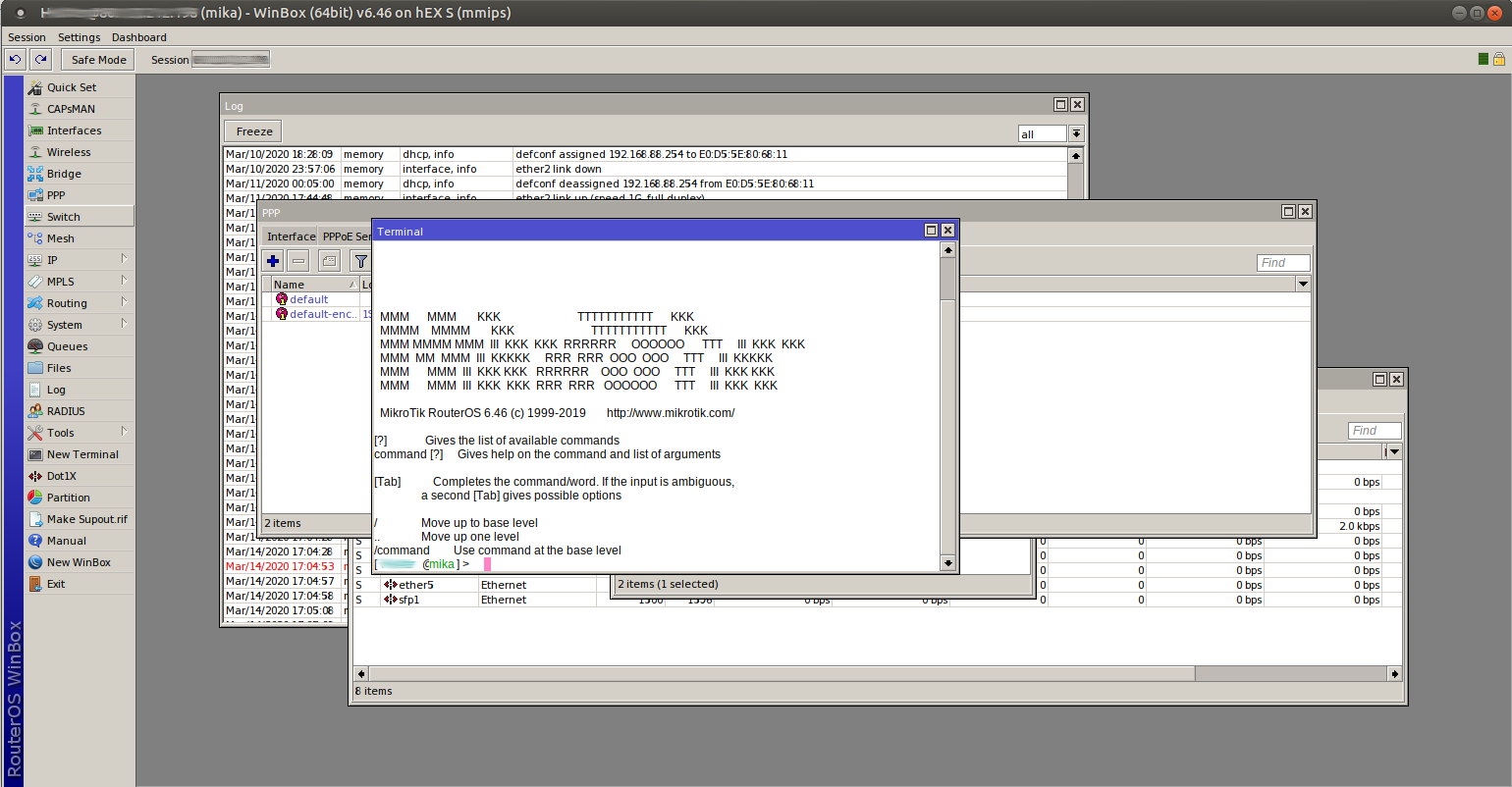Viewport: 1512px width, 787px height.
Task: Open the PPP sidebar entry
Action: pyautogui.click(x=79, y=195)
